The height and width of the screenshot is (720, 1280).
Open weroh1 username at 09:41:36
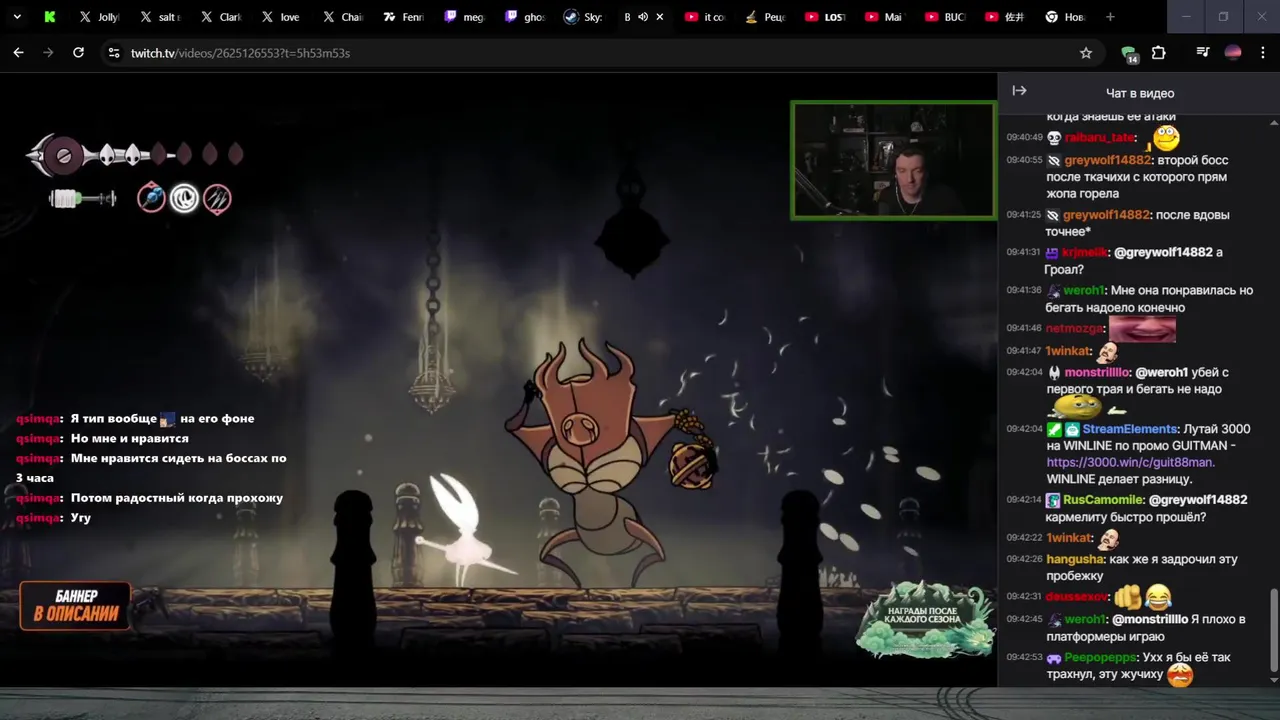pos(1084,290)
